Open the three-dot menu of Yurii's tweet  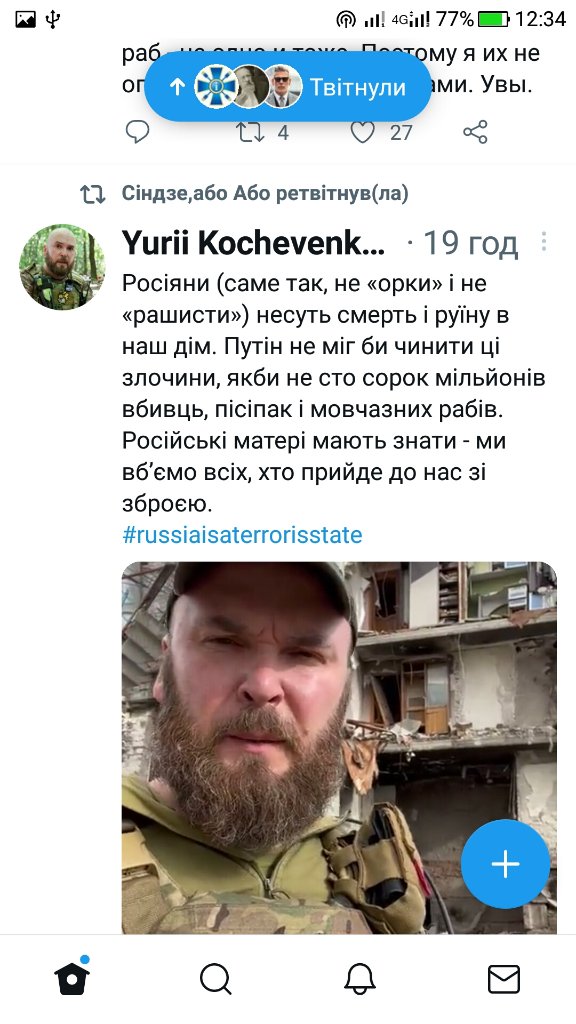pyautogui.click(x=543, y=242)
